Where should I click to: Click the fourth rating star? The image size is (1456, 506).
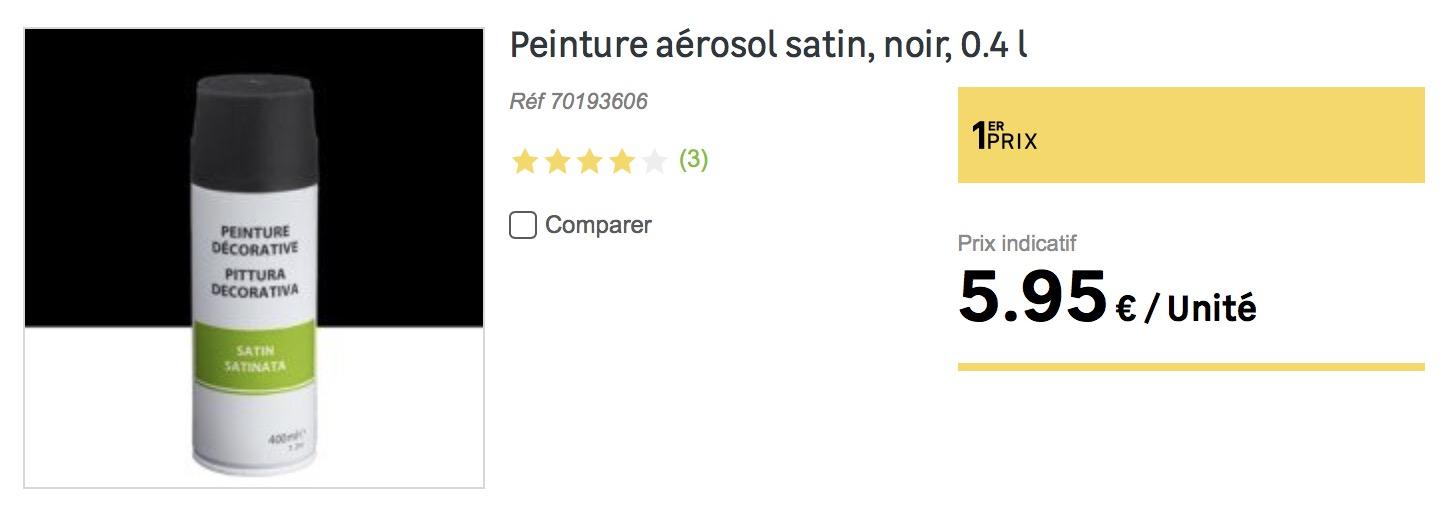[622, 161]
